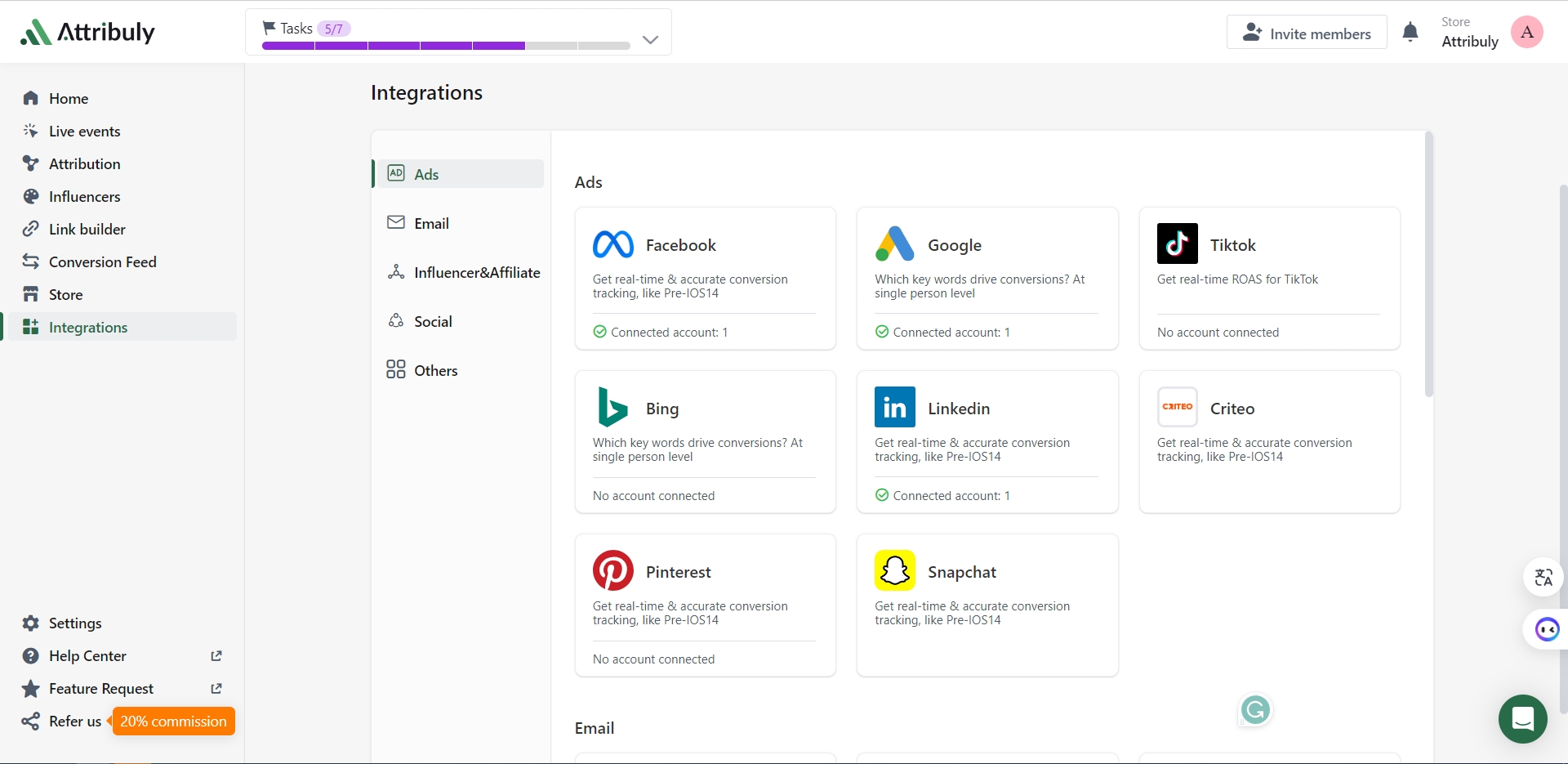Screen dimensions: 1568x764
Task: Open the chat support bubble
Action: click(x=1522, y=719)
